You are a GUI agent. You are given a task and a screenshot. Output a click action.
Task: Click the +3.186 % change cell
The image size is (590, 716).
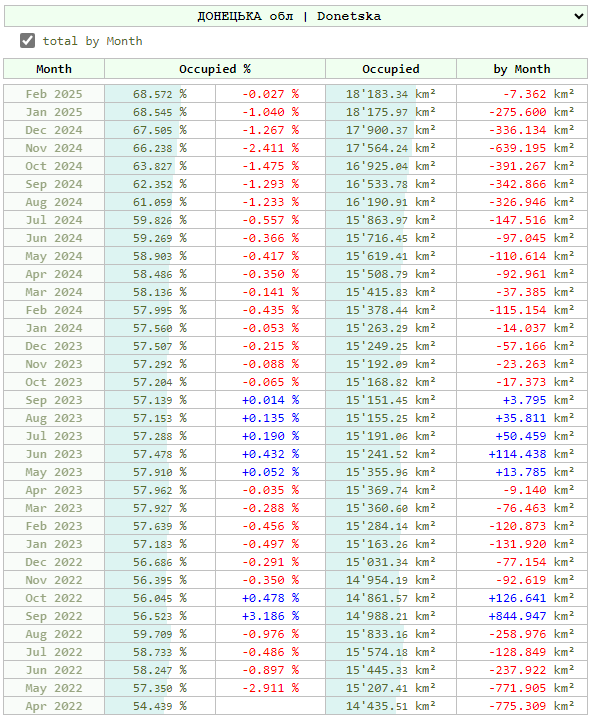pyautogui.click(x=270, y=616)
